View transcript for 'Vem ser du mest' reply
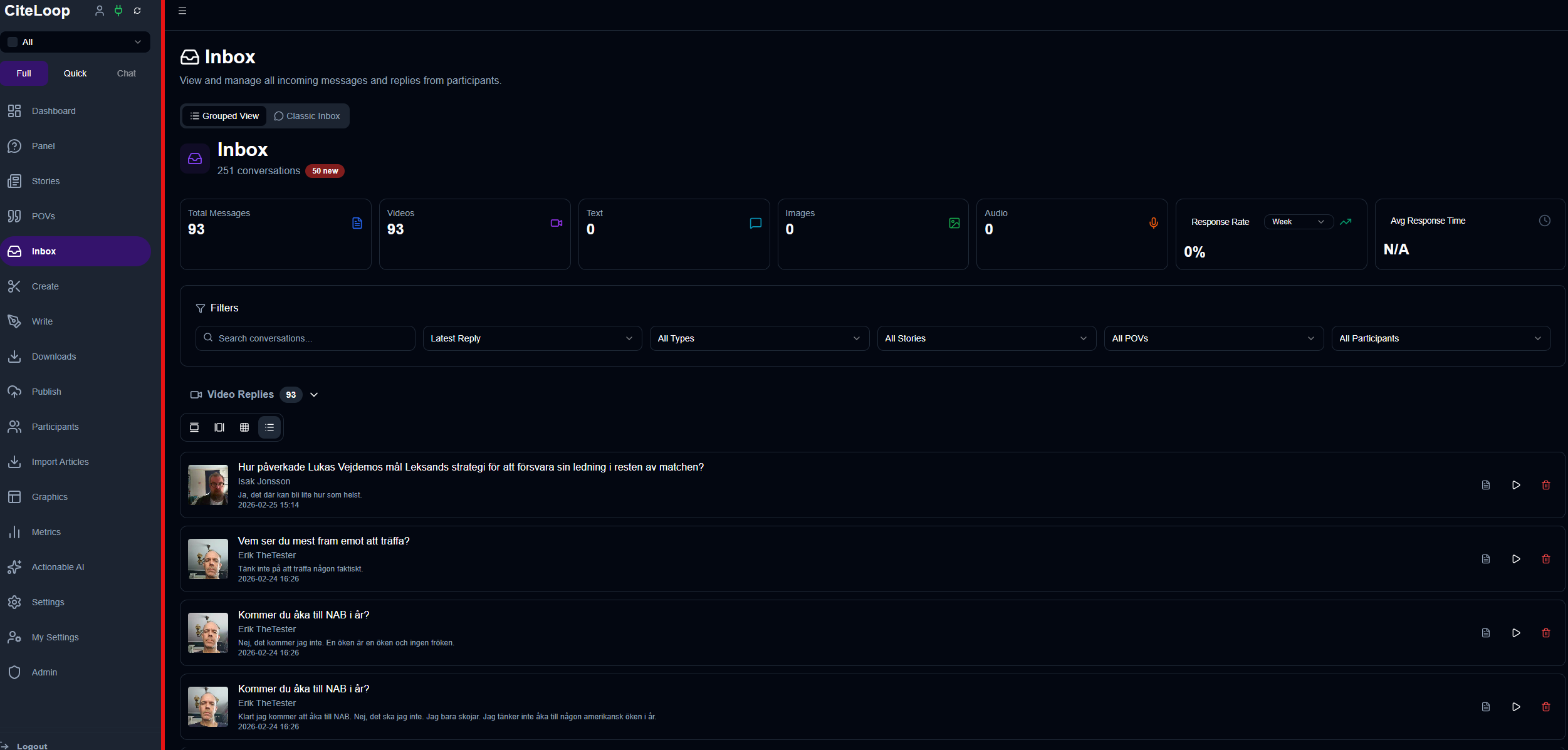Image resolution: width=1568 pixels, height=750 pixels. pos(1486,559)
